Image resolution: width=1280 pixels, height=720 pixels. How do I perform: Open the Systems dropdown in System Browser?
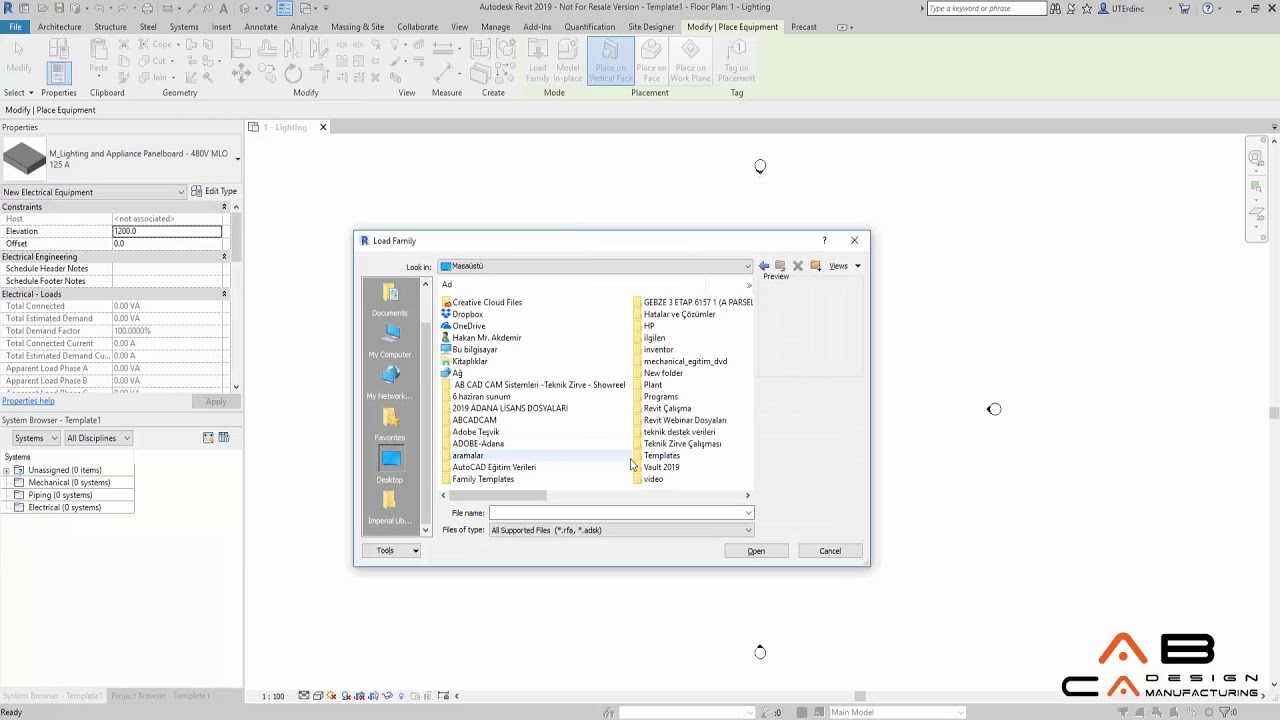coord(35,438)
